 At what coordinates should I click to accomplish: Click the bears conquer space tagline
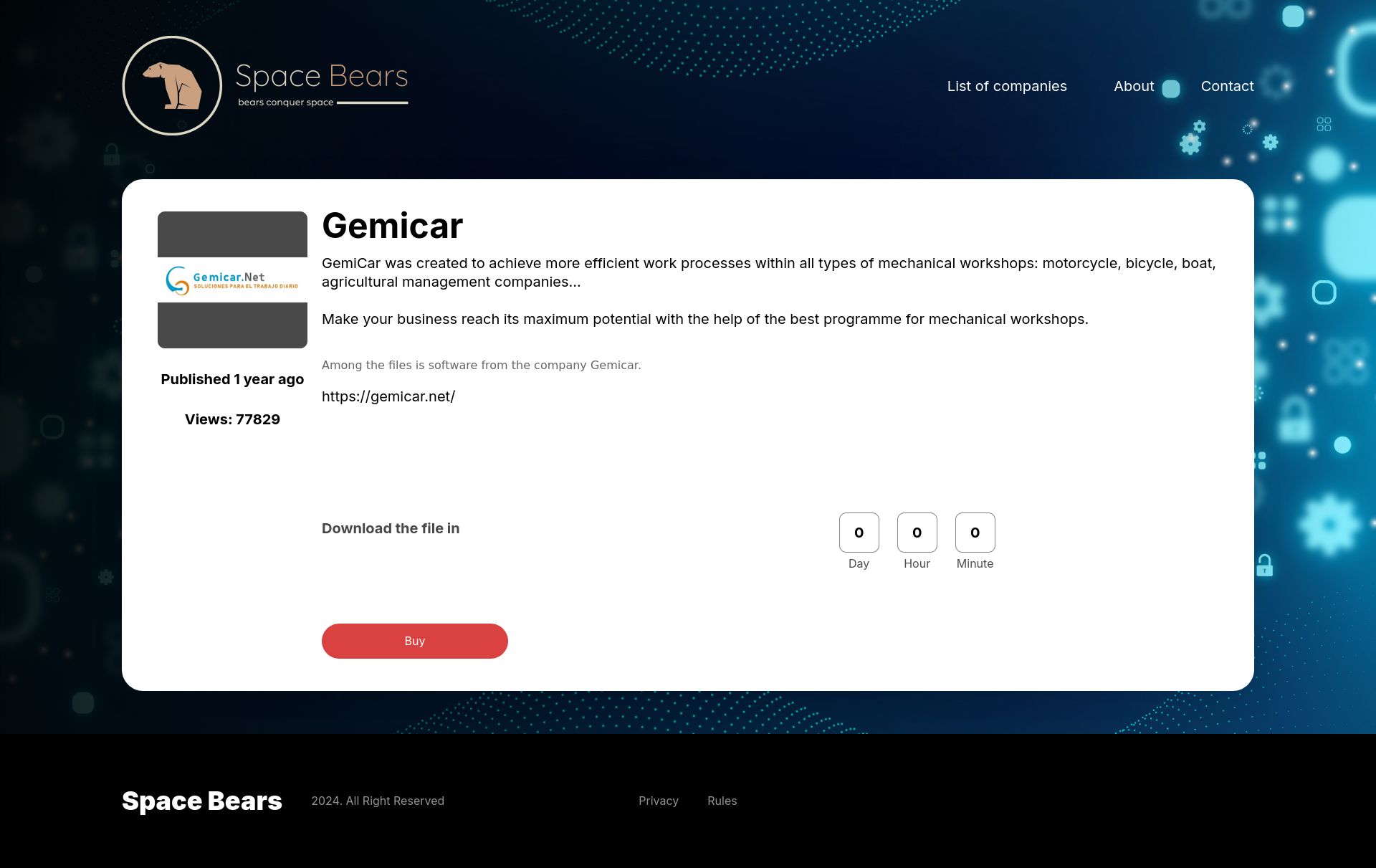tap(286, 102)
